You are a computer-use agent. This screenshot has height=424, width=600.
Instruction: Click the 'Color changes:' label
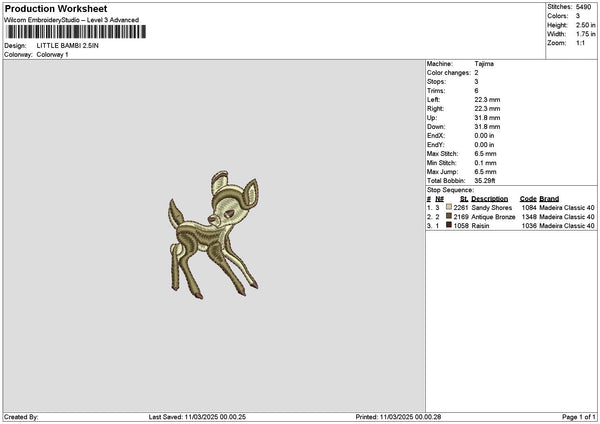449,73
